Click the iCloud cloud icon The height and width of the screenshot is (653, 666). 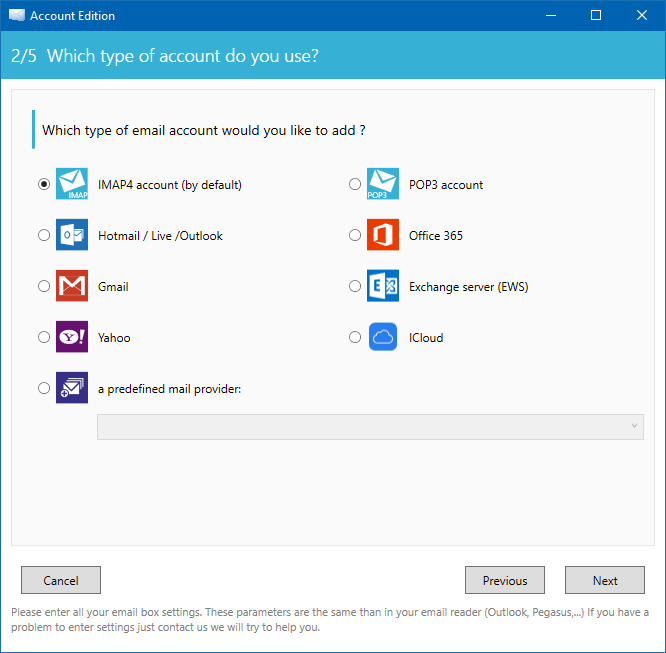(x=383, y=337)
